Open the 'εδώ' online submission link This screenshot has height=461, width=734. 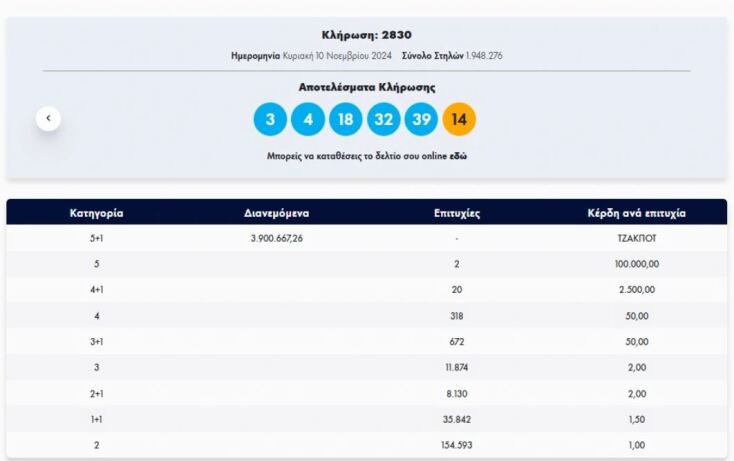[458, 156]
